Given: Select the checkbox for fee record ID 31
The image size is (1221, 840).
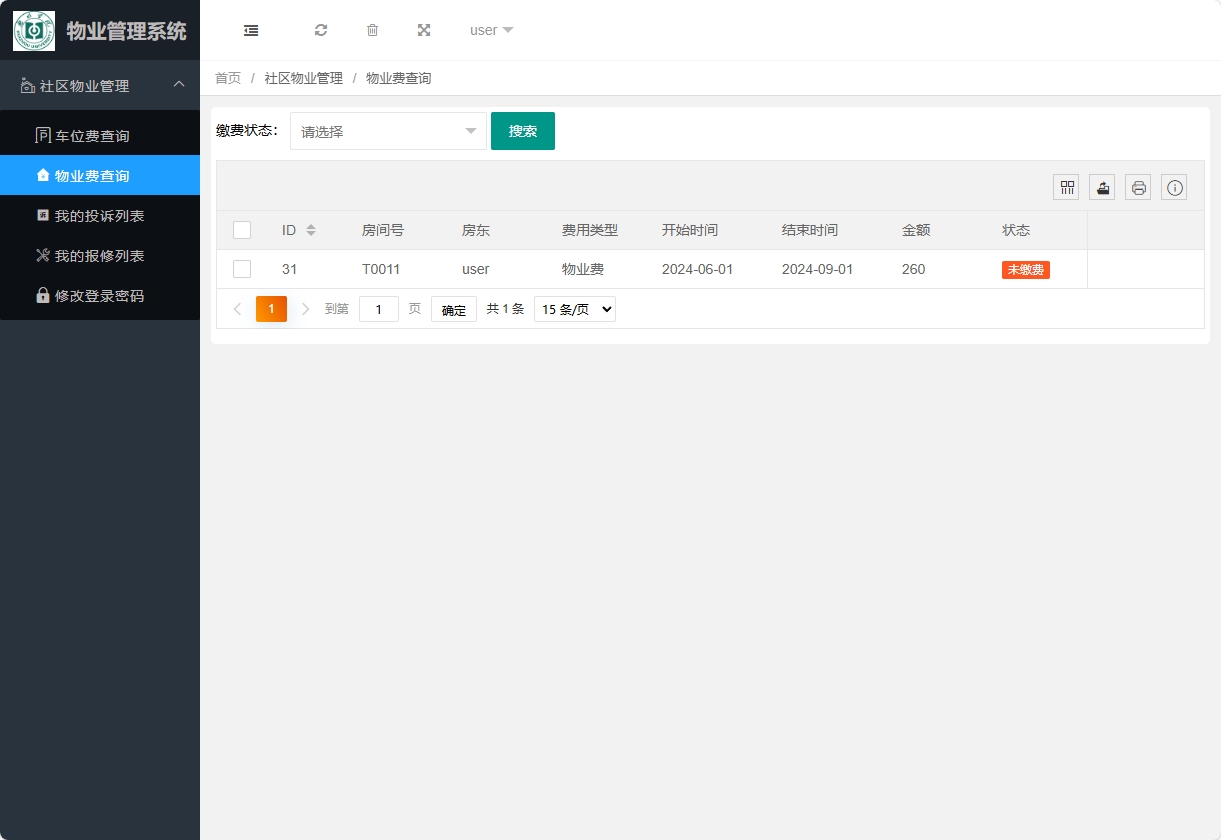Looking at the screenshot, I should [242, 269].
